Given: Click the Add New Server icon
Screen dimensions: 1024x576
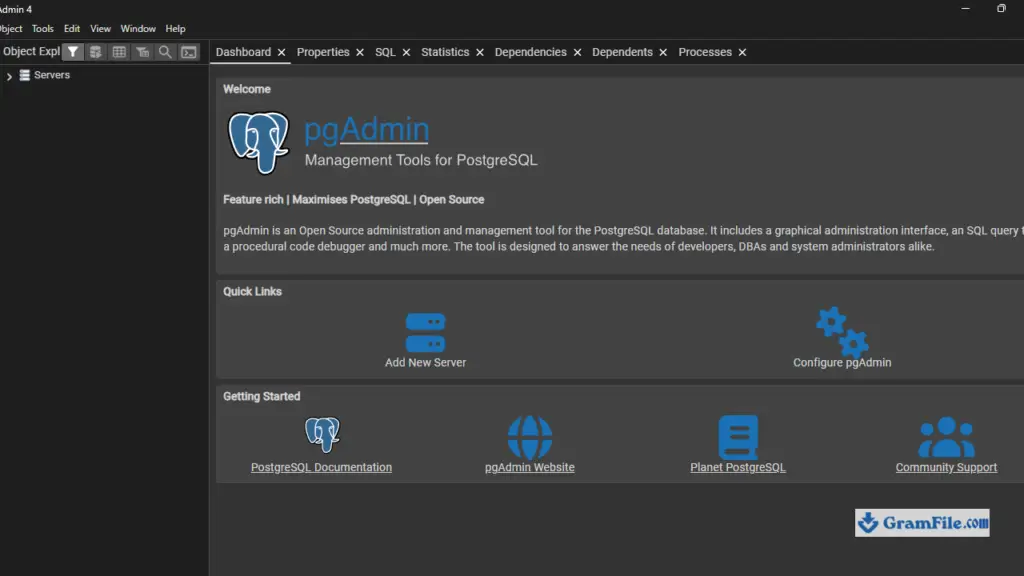Looking at the screenshot, I should [425, 332].
